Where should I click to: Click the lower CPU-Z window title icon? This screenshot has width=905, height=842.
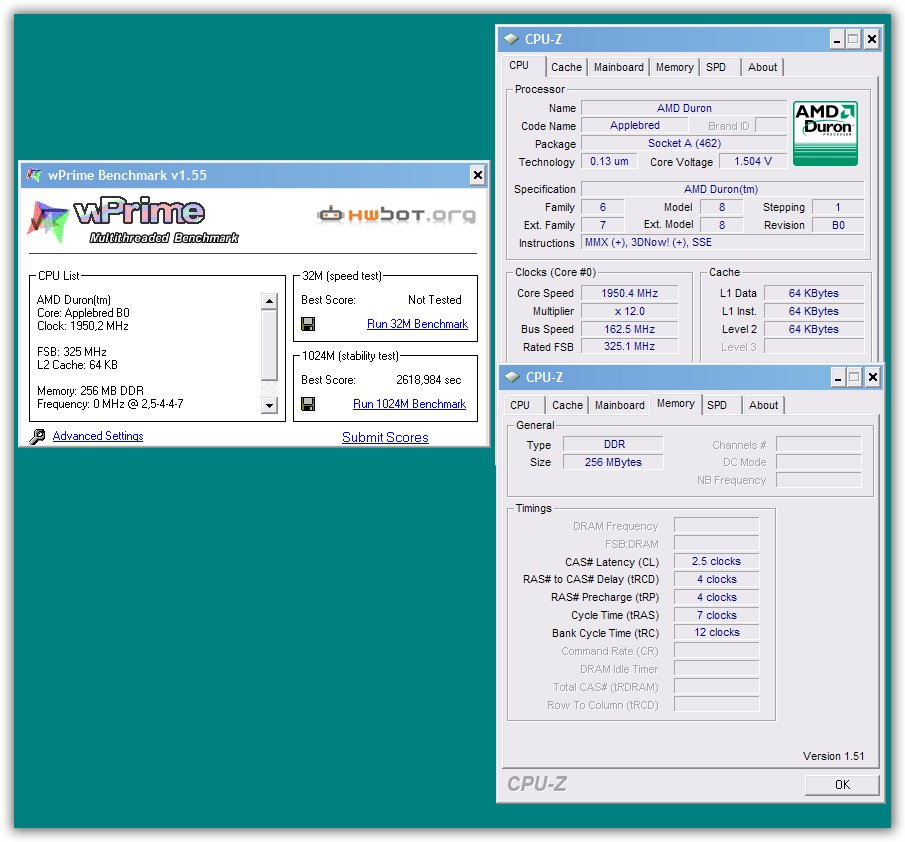pyautogui.click(x=513, y=377)
